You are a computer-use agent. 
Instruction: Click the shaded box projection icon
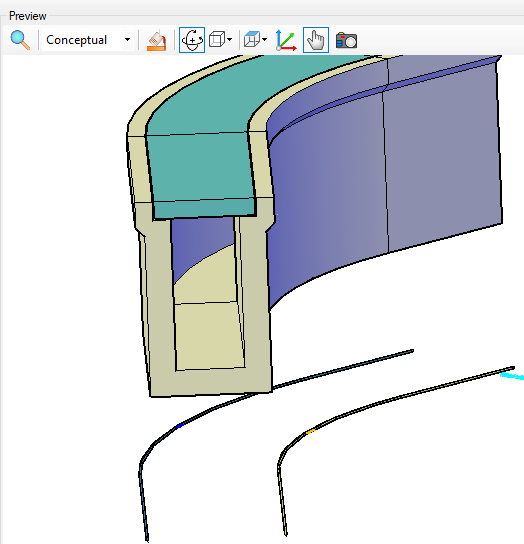(x=252, y=39)
